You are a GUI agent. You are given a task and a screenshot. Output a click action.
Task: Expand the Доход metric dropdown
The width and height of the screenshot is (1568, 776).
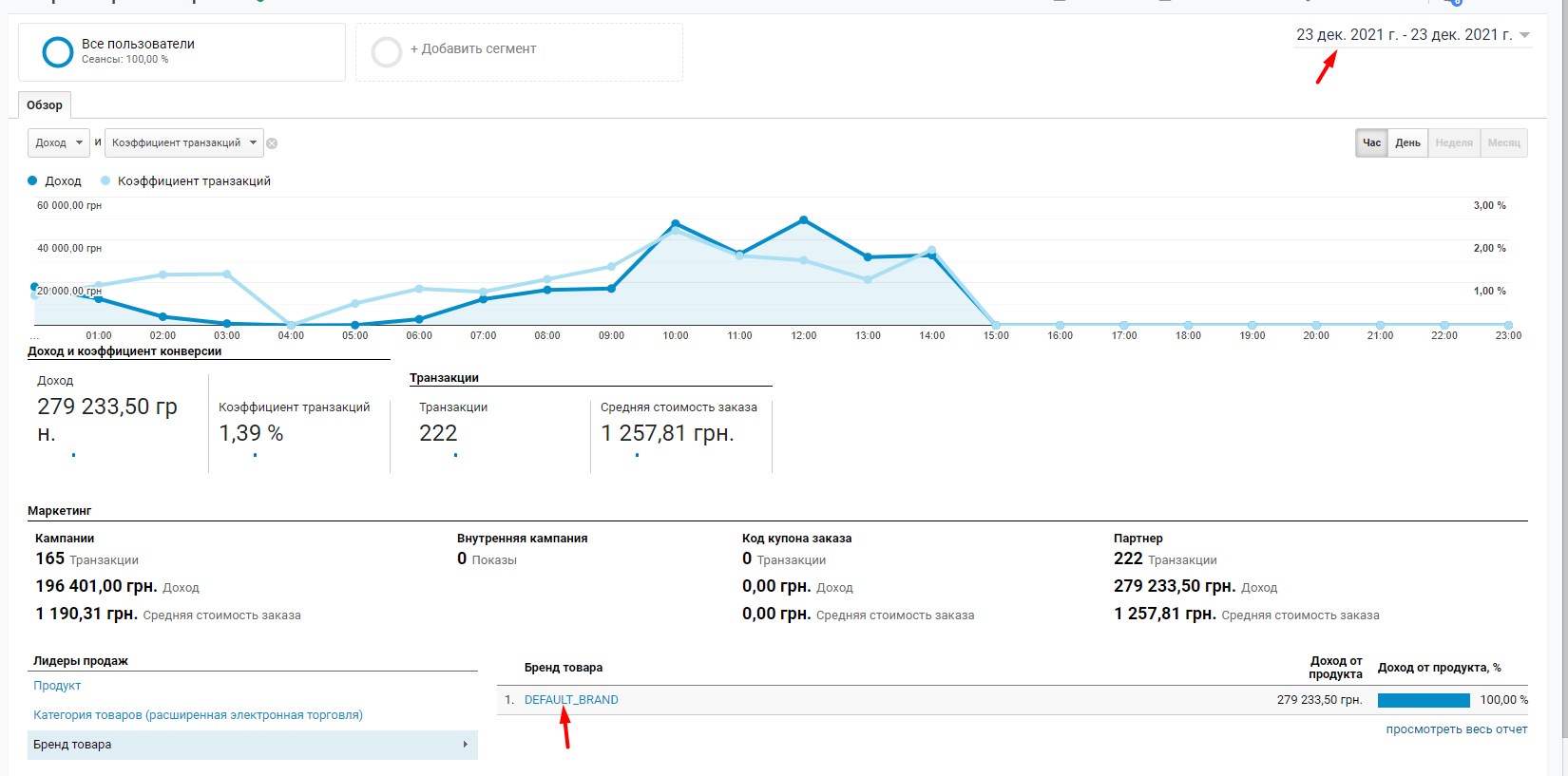tap(59, 143)
